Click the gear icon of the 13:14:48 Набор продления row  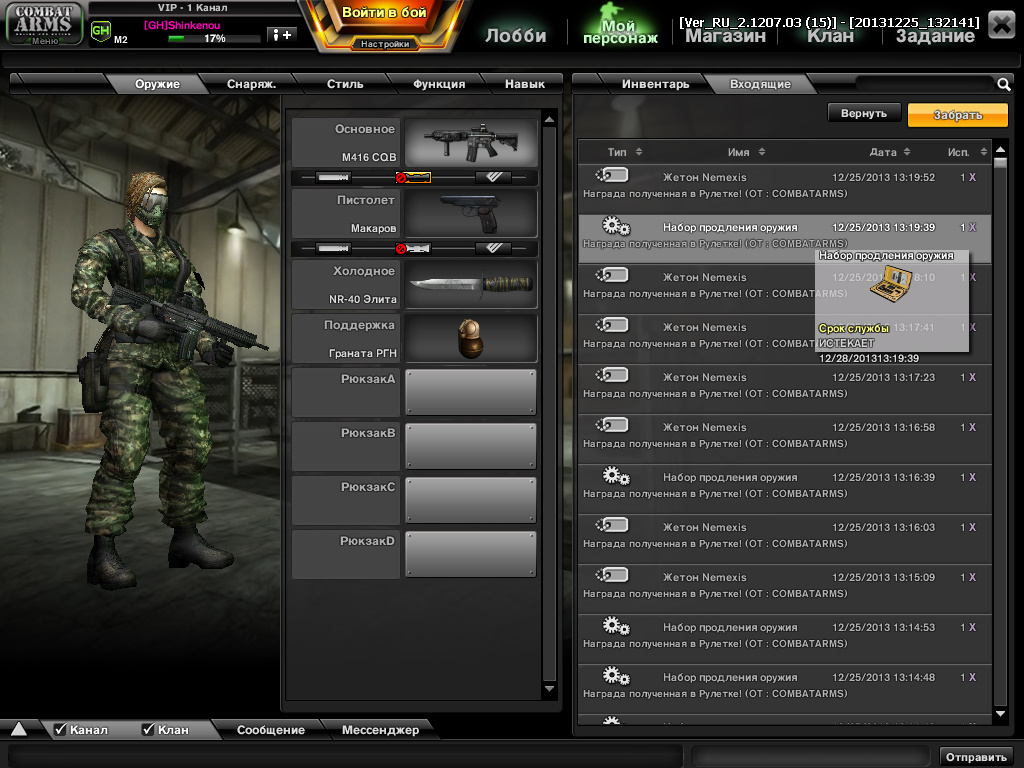click(615, 675)
